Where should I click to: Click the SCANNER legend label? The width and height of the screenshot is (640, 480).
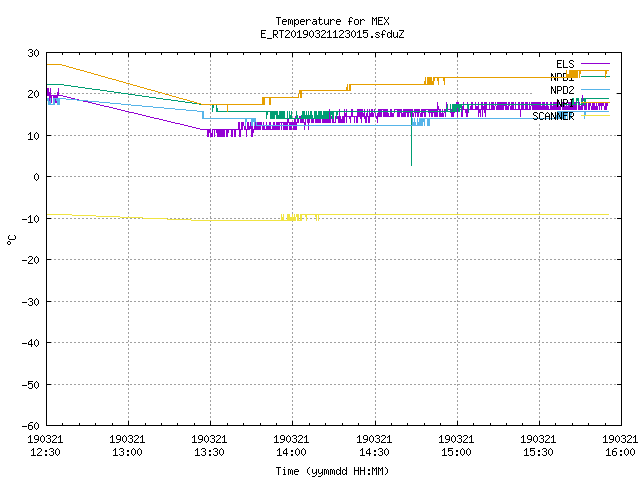(553, 116)
